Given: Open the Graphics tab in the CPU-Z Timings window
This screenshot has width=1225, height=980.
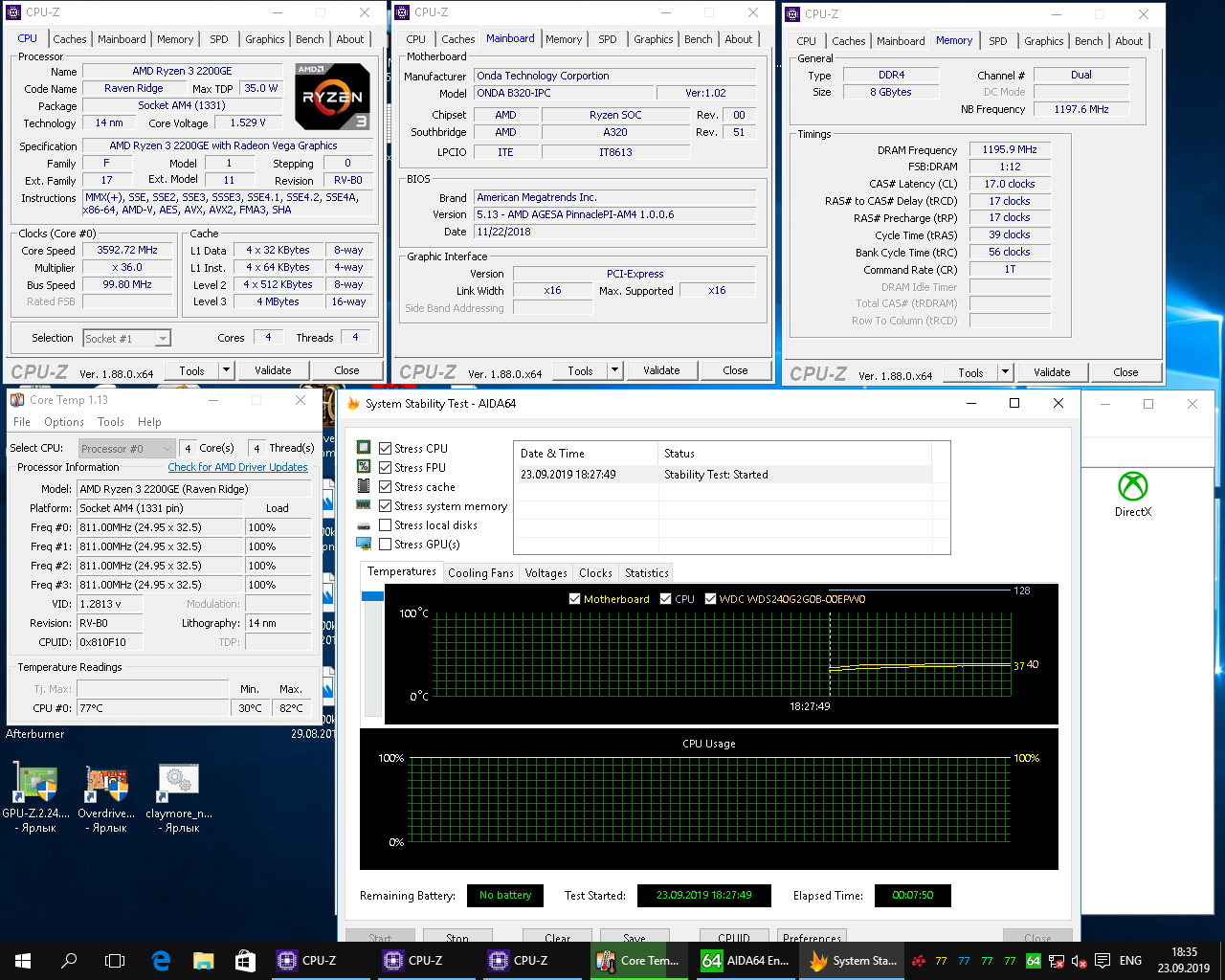Looking at the screenshot, I should (1043, 41).
